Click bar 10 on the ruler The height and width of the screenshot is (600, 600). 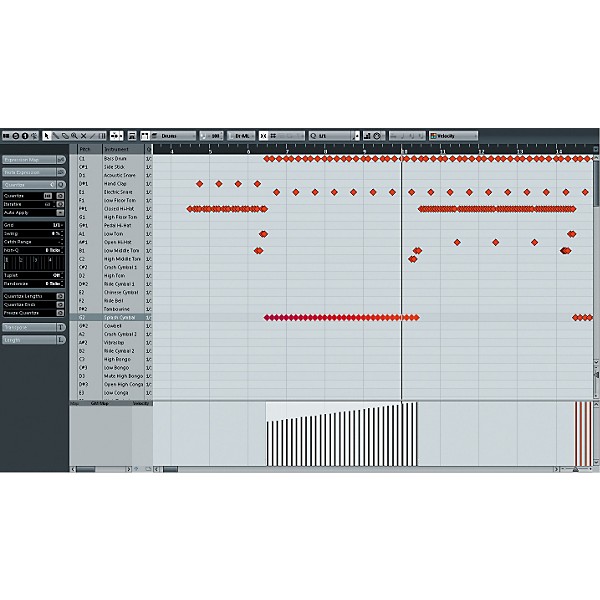pos(404,151)
